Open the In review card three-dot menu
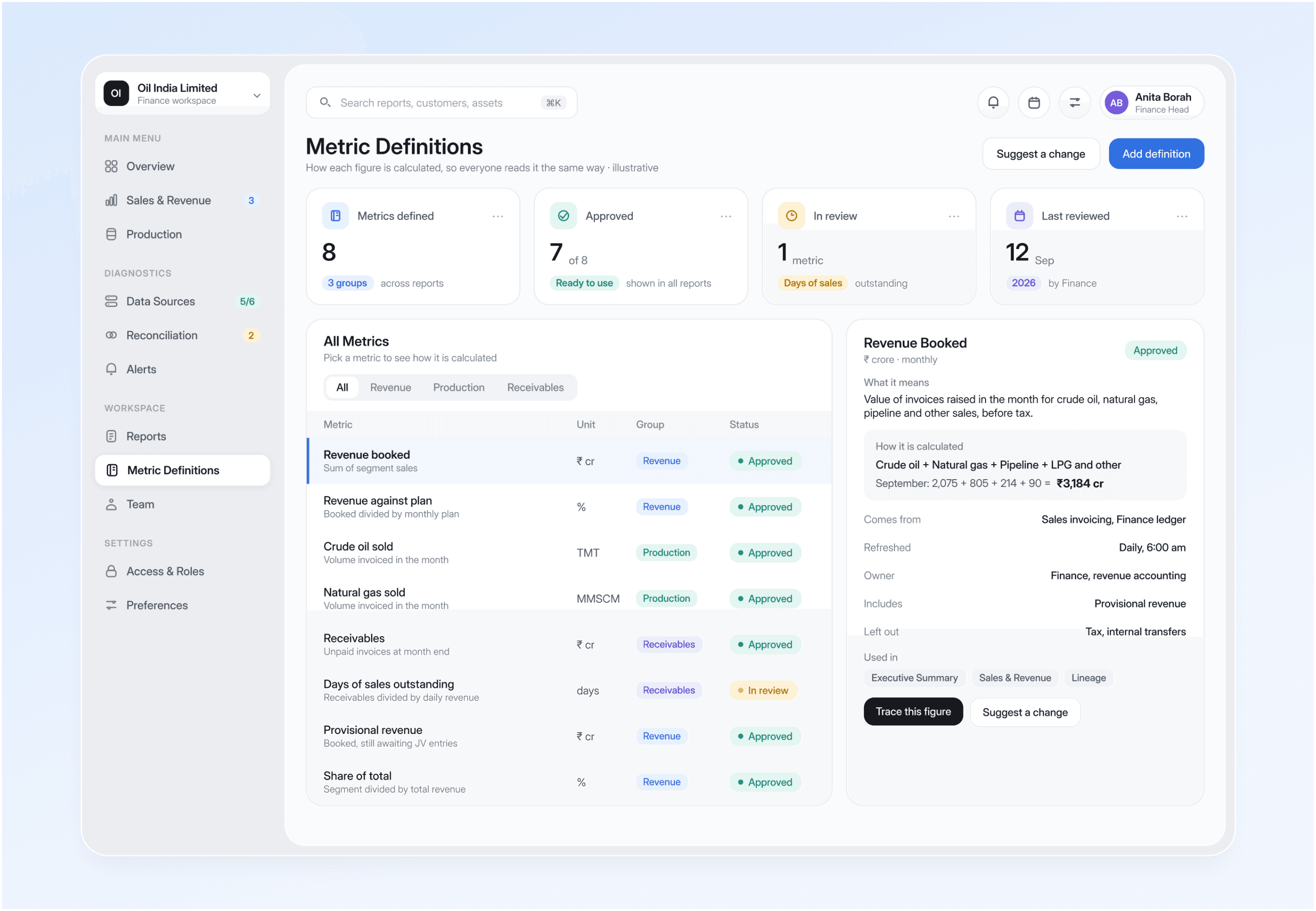1316x911 pixels. 954,216
